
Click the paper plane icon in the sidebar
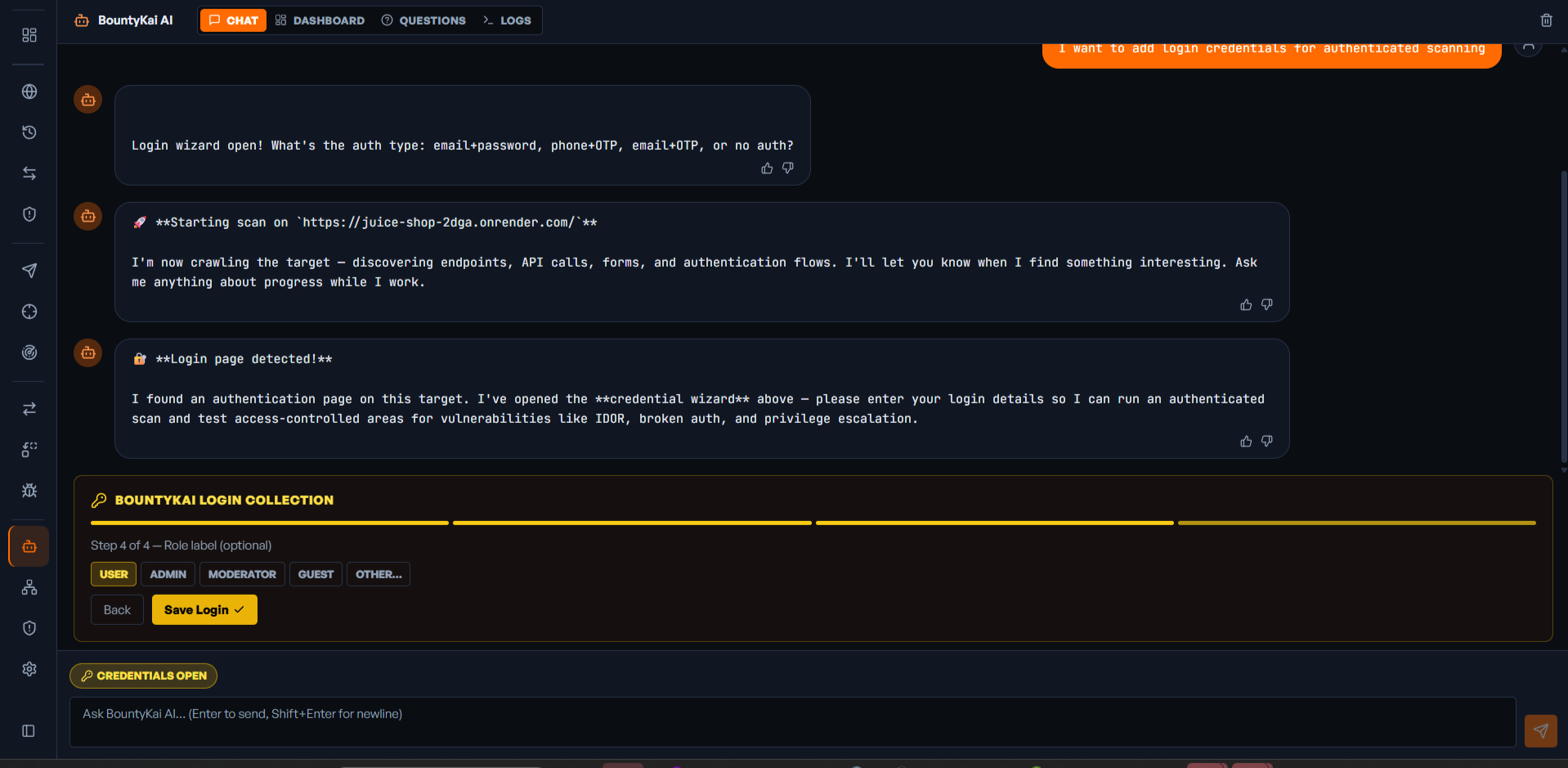coord(29,271)
